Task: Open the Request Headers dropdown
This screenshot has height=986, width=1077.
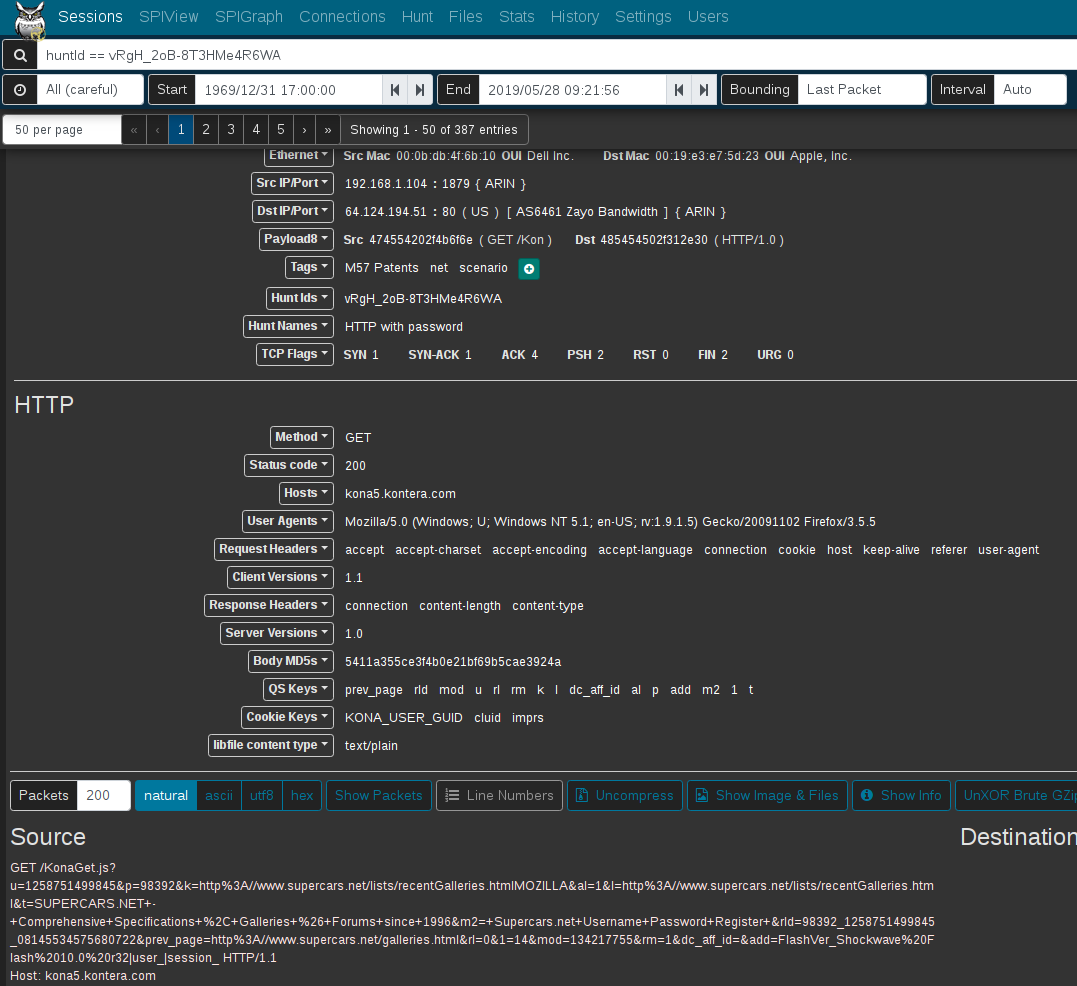Action: 273,549
